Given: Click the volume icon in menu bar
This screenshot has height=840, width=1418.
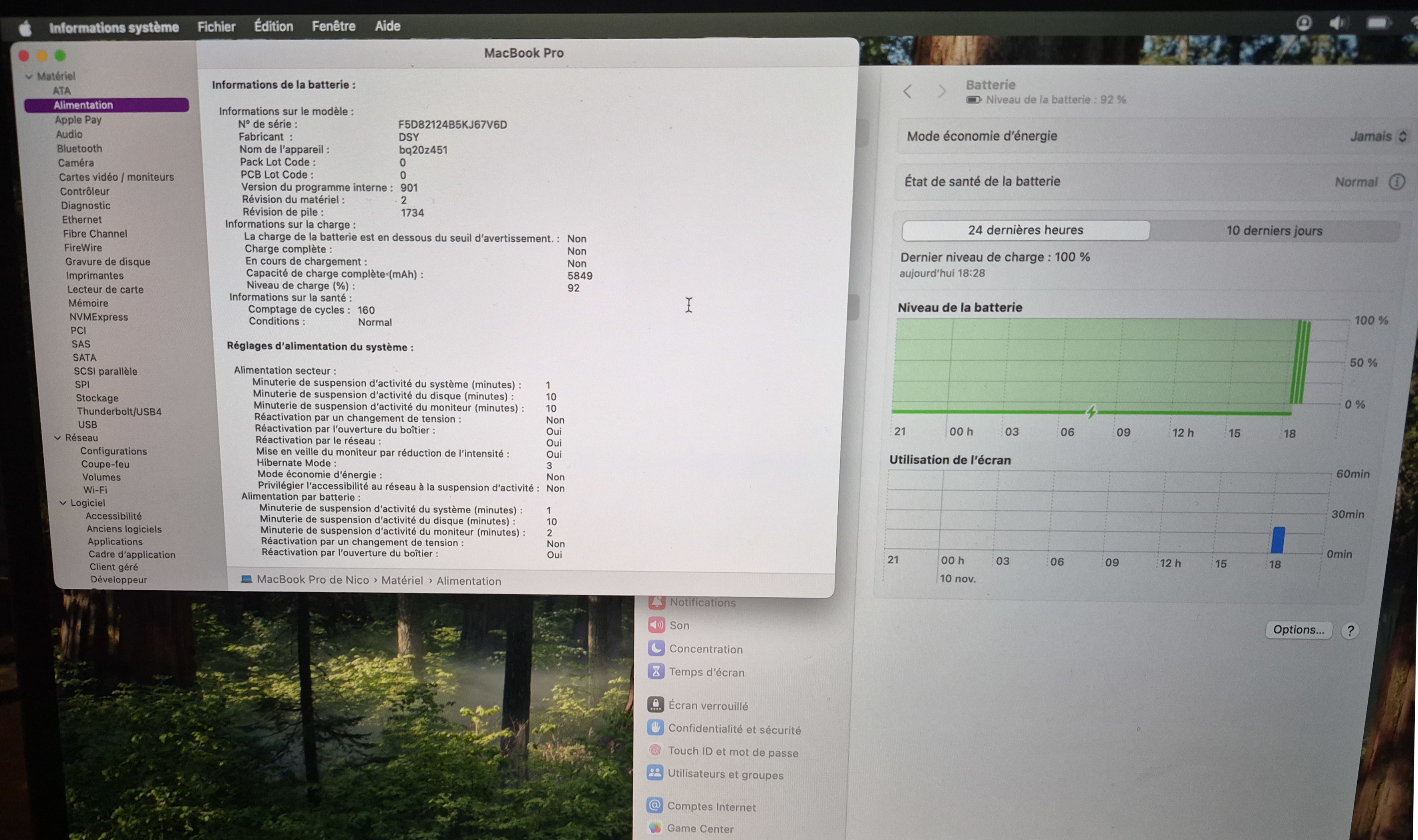Looking at the screenshot, I should [x=1336, y=23].
